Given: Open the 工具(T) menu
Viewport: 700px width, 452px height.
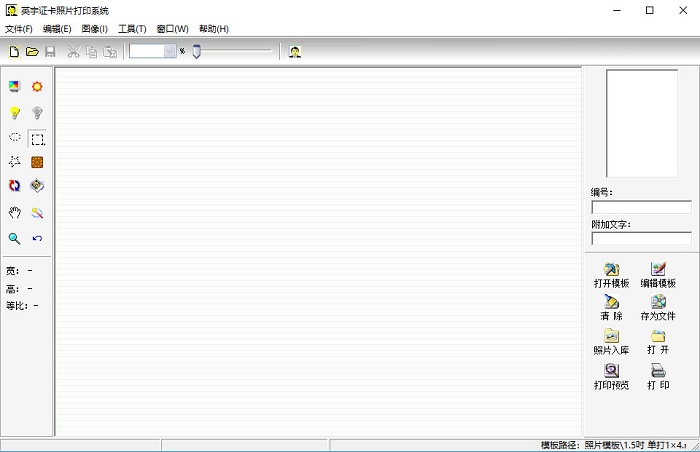Looking at the screenshot, I should coord(132,29).
